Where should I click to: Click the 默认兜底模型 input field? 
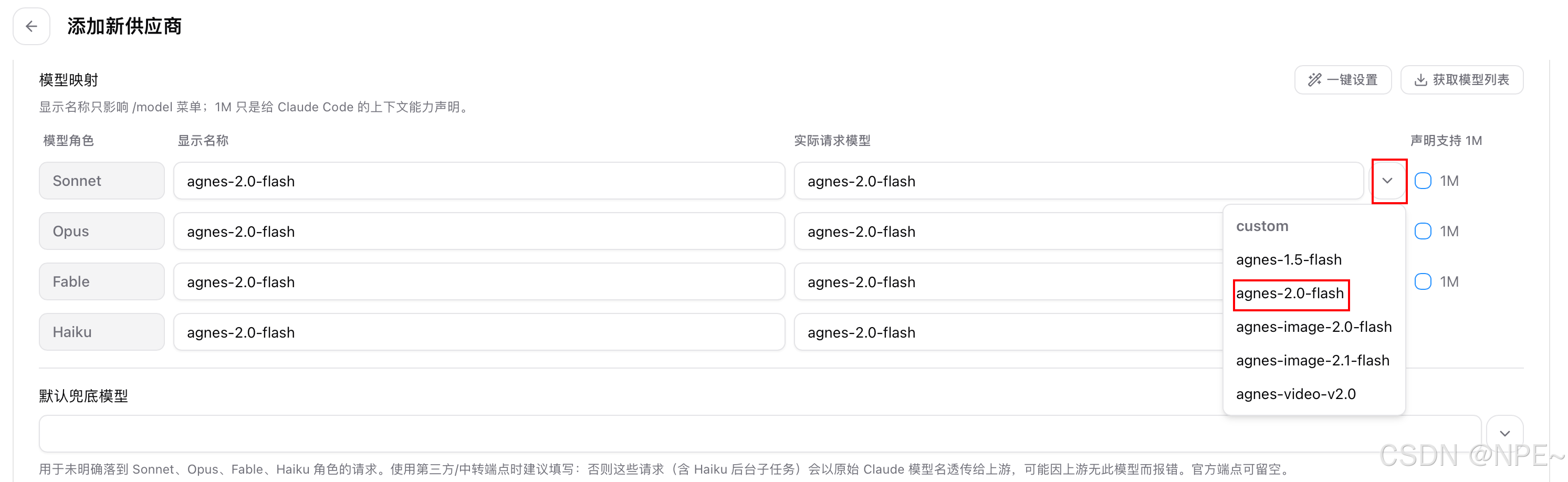[760, 433]
